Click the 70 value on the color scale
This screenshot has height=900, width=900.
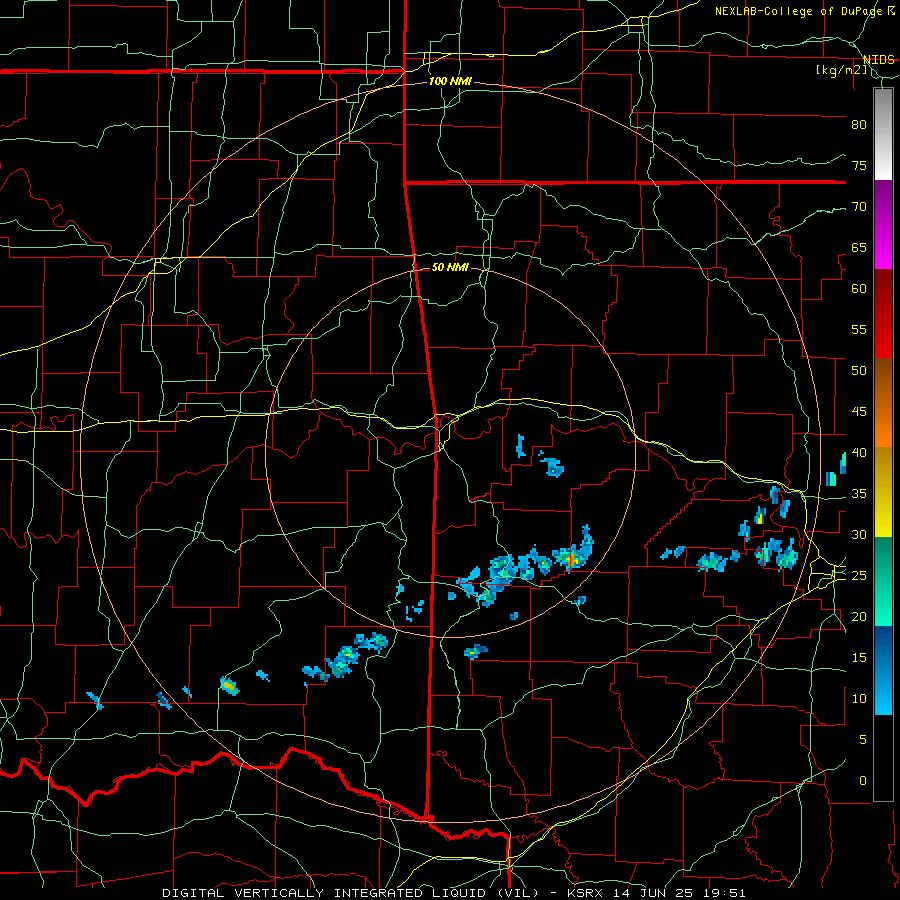859,207
